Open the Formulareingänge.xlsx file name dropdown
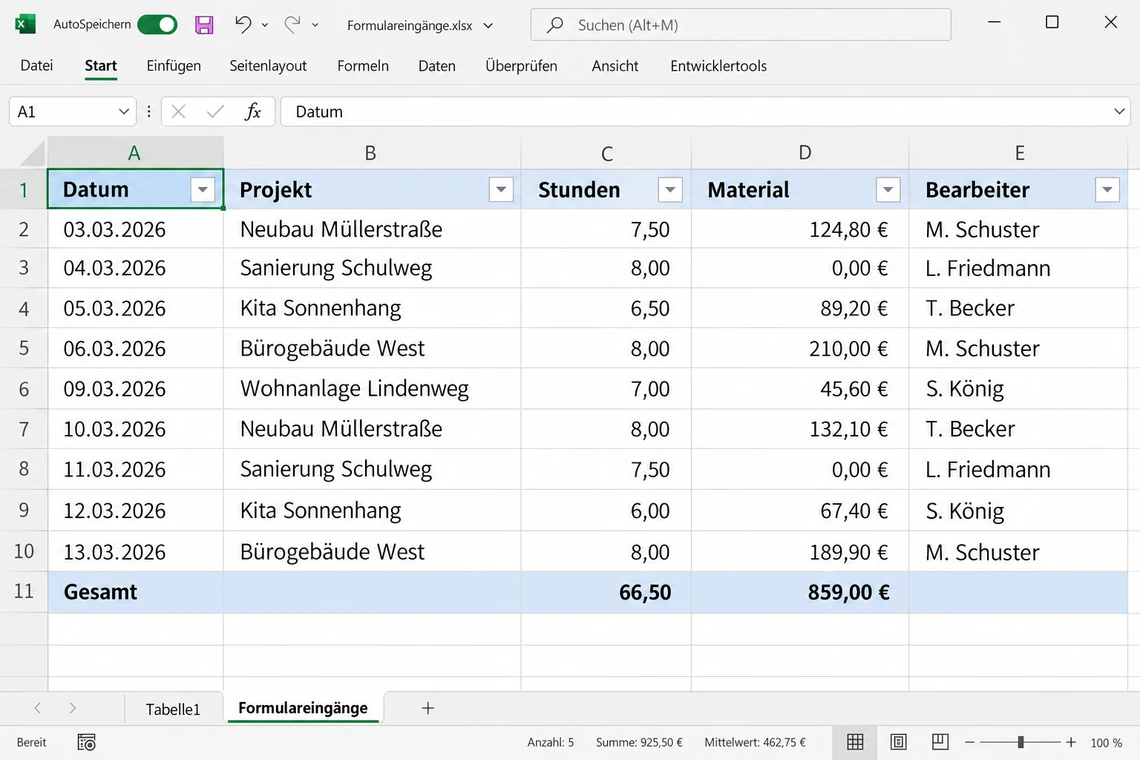 (x=488, y=25)
